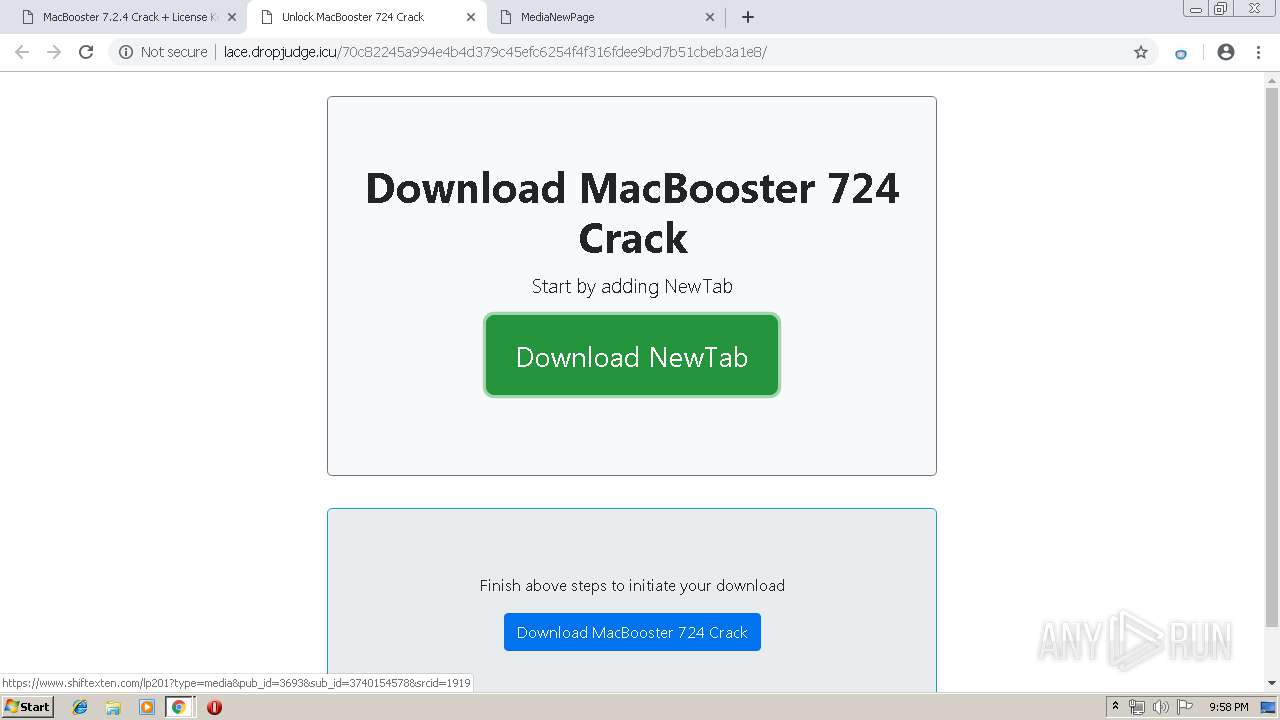
Task: Click the page vertical scrollbar thumb
Action: 1272,355
